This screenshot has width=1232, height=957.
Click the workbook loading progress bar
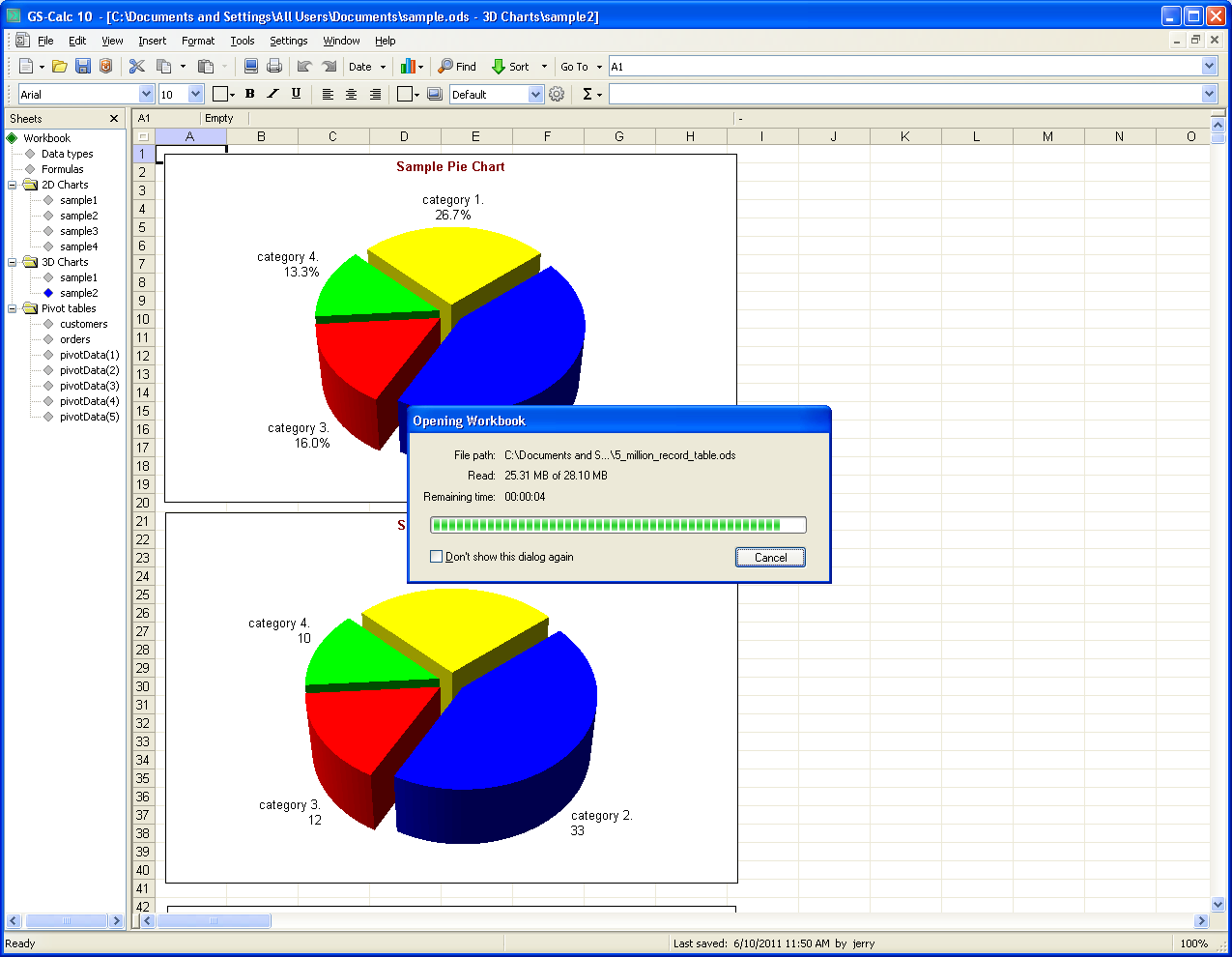(617, 525)
